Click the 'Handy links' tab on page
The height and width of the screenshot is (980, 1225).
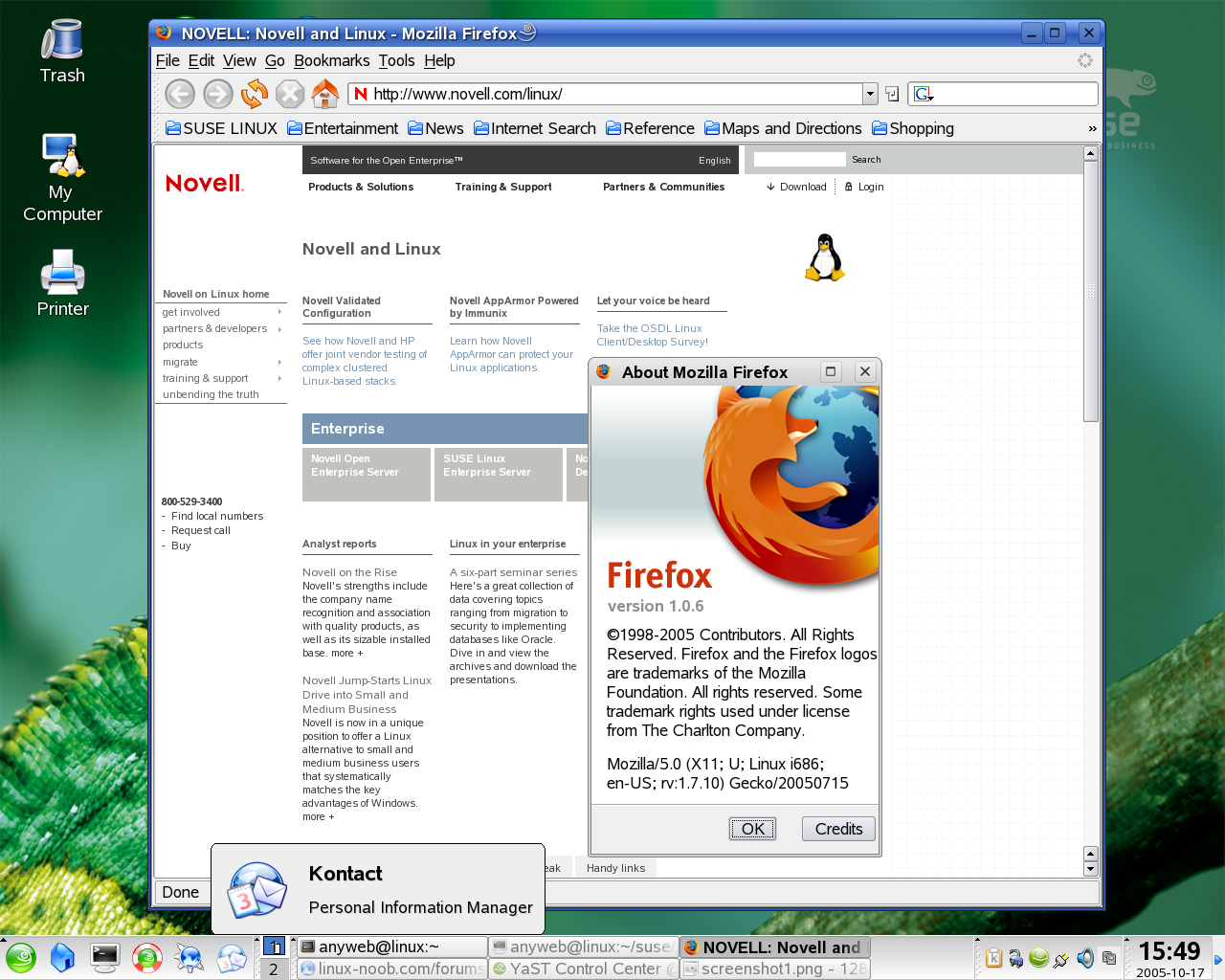pos(615,868)
